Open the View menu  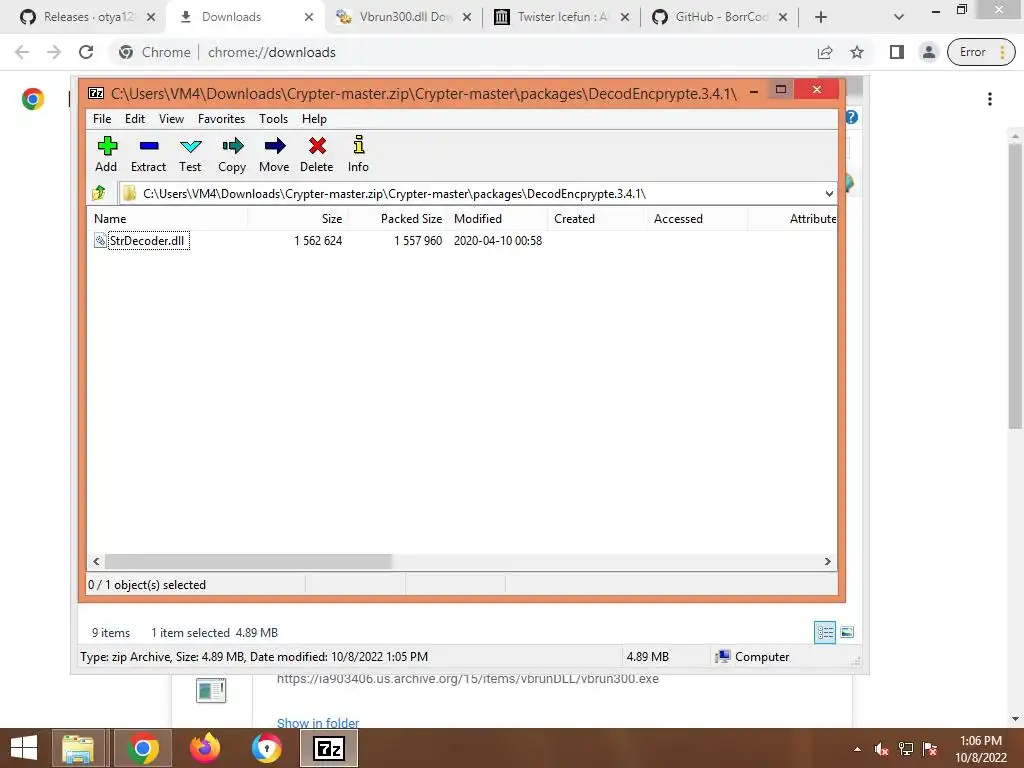point(171,119)
